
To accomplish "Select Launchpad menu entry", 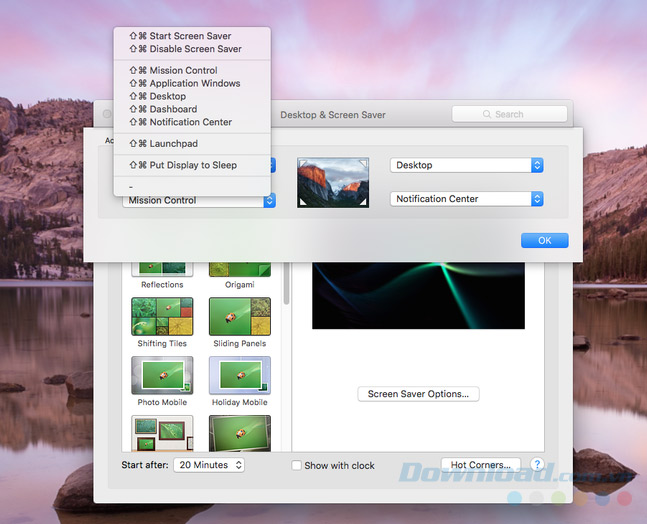I will click(192, 144).
